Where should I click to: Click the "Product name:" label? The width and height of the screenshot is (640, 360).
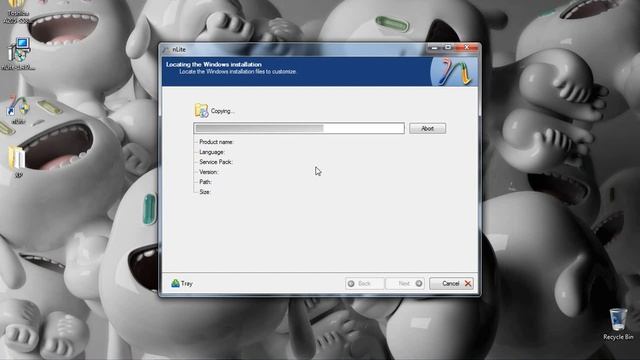point(216,142)
